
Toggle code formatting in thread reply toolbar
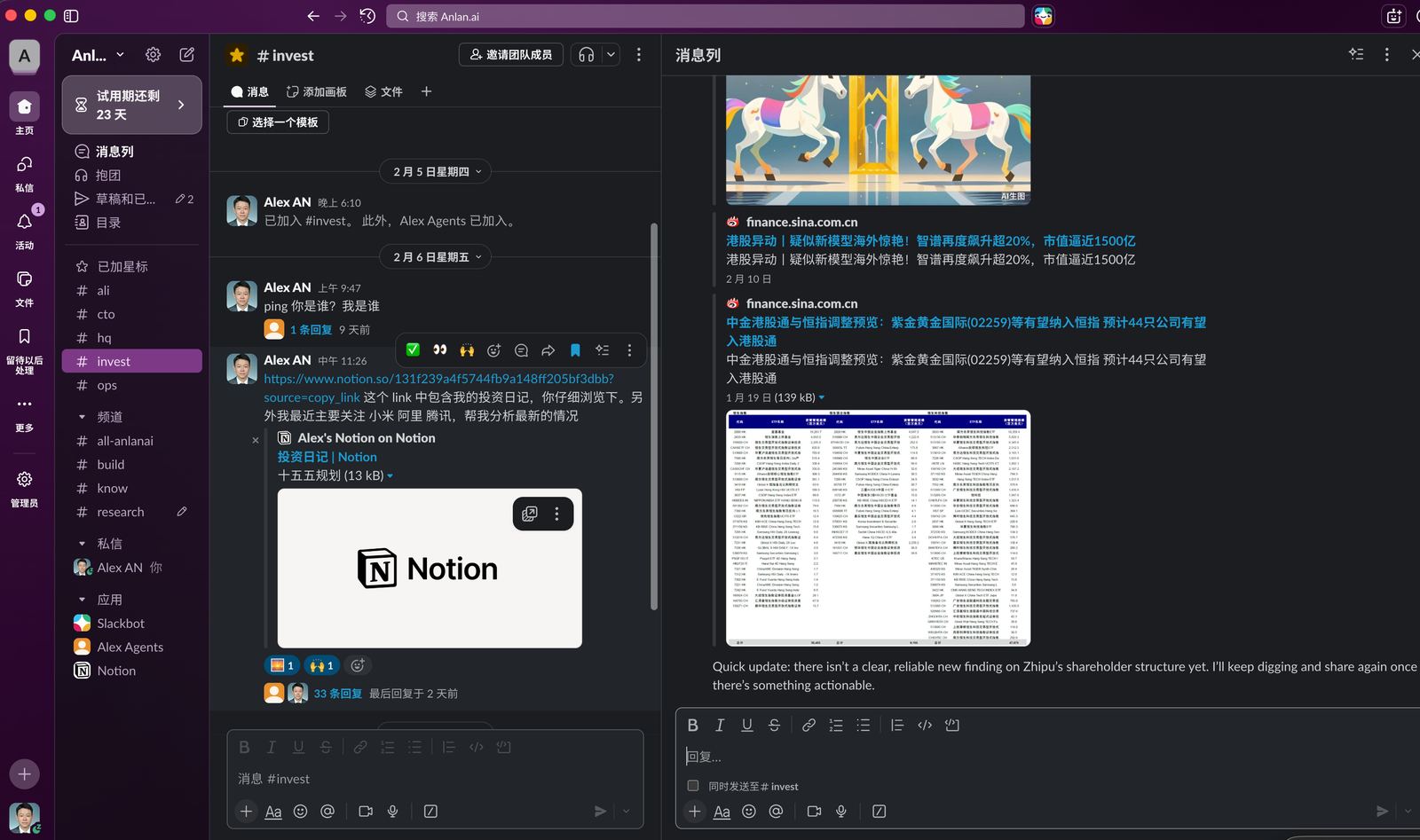click(x=925, y=725)
